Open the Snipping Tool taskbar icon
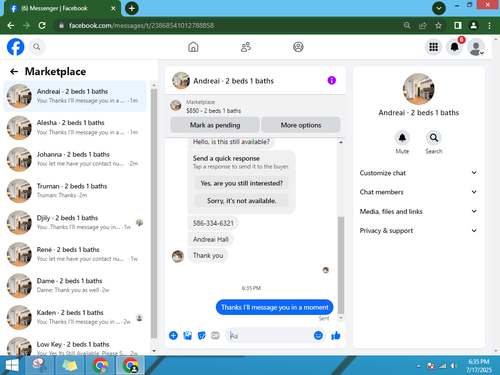The height and width of the screenshot is (375, 500). [x=40, y=365]
